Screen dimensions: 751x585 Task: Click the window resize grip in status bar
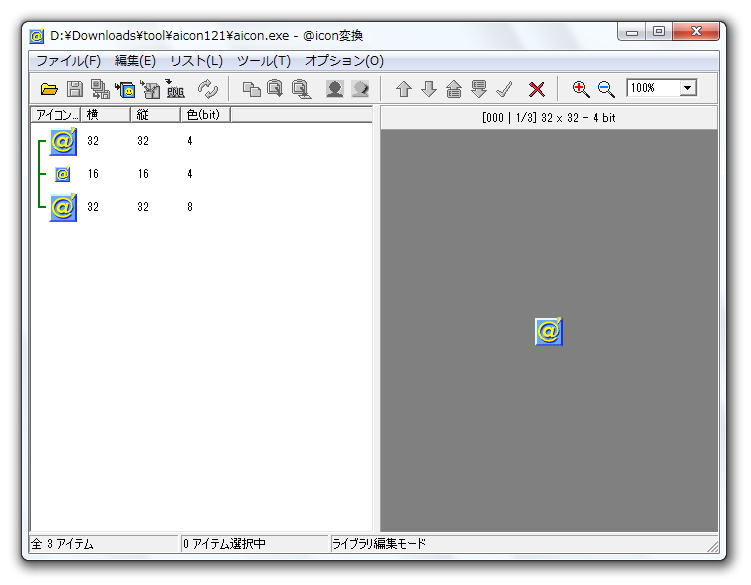[713, 546]
